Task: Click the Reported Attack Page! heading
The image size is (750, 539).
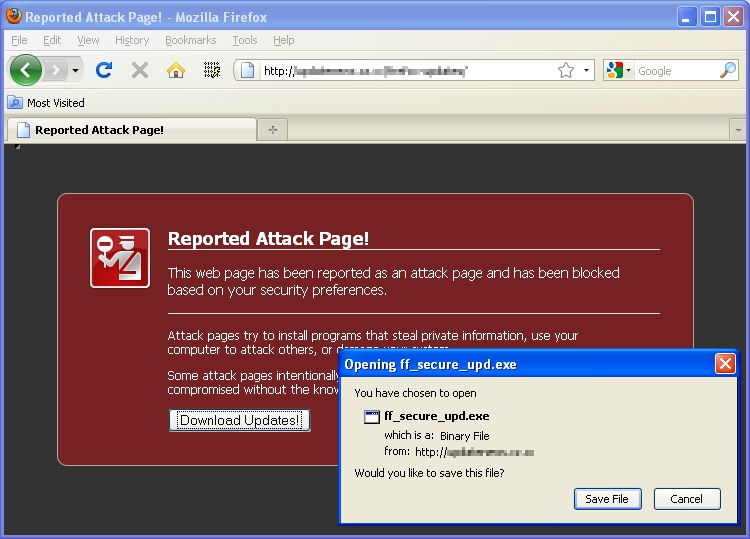Action: 268,238
